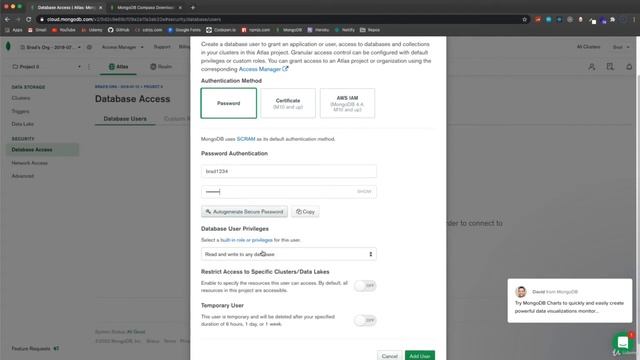Screen dimensions: 640x360
Task: Show the password with SHOW toggle
Action: pos(364,191)
